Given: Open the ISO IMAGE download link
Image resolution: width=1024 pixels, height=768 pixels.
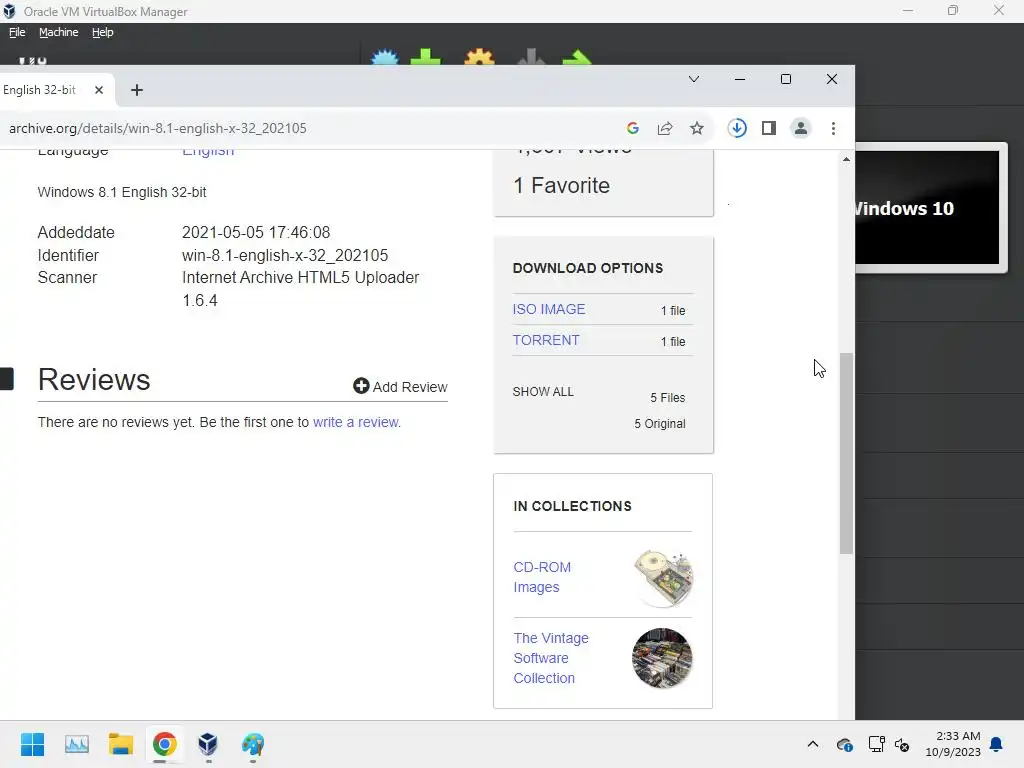Looking at the screenshot, I should [549, 310].
